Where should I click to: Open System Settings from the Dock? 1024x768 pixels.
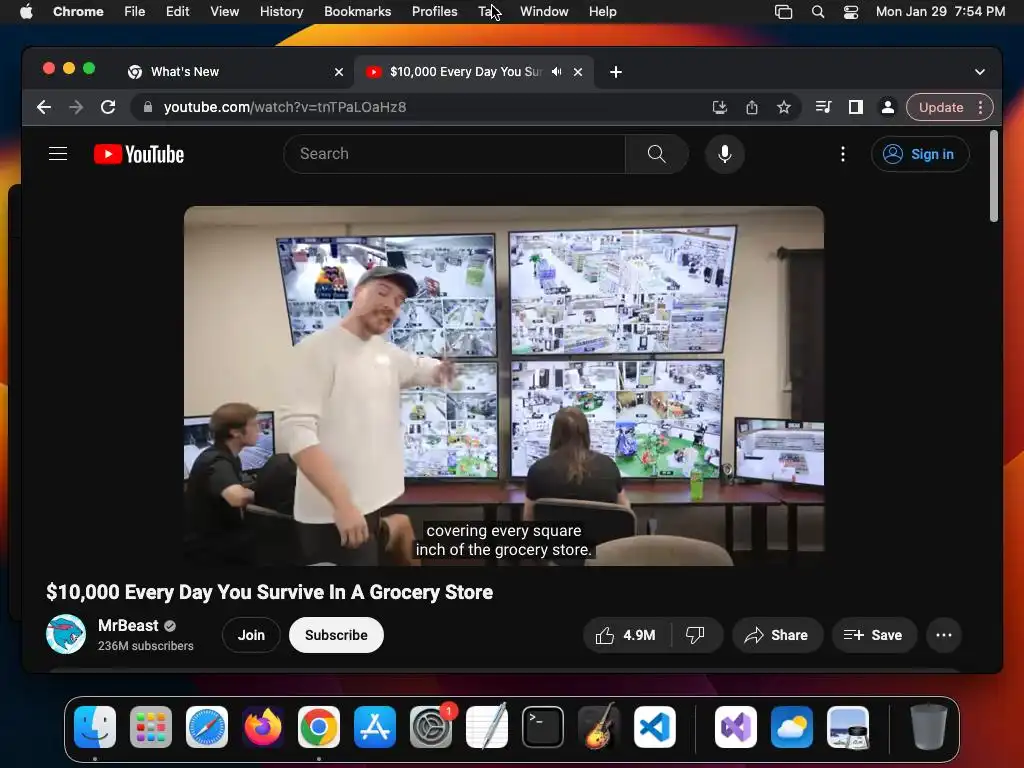coord(431,727)
